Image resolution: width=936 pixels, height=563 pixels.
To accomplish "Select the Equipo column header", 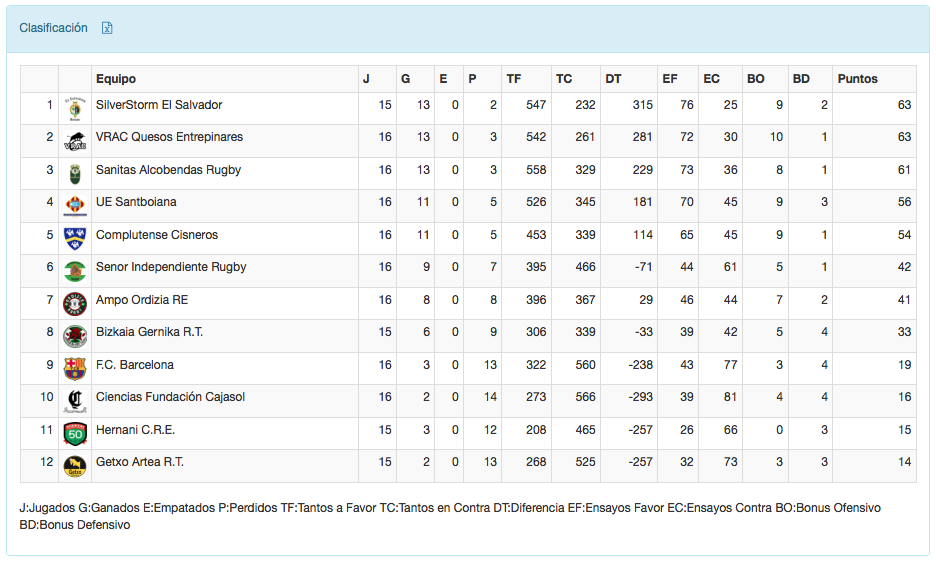I will 116,79.
